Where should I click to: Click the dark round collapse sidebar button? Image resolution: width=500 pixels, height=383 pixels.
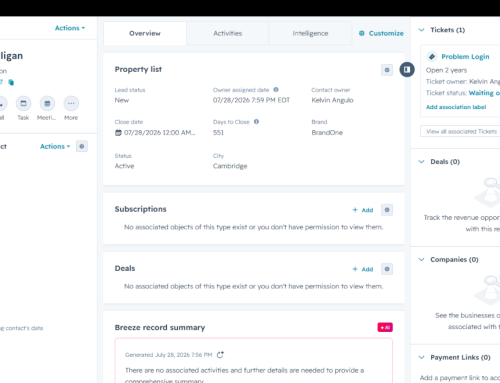point(407,70)
